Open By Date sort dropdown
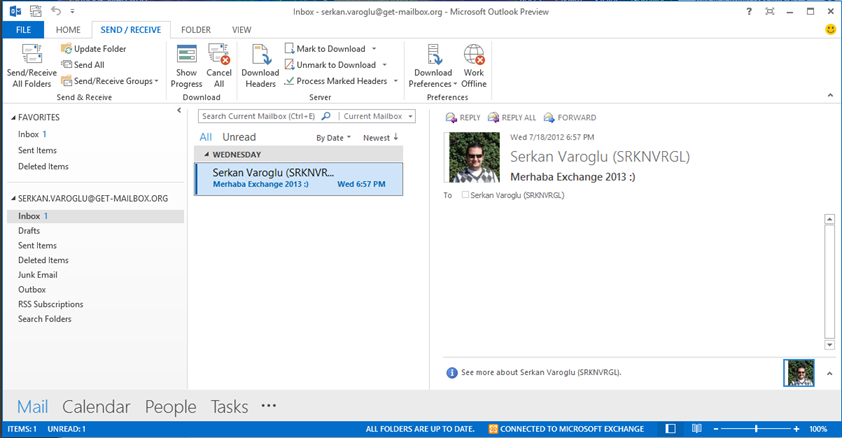Image resolution: width=842 pixels, height=438 pixels. (x=333, y=138)
